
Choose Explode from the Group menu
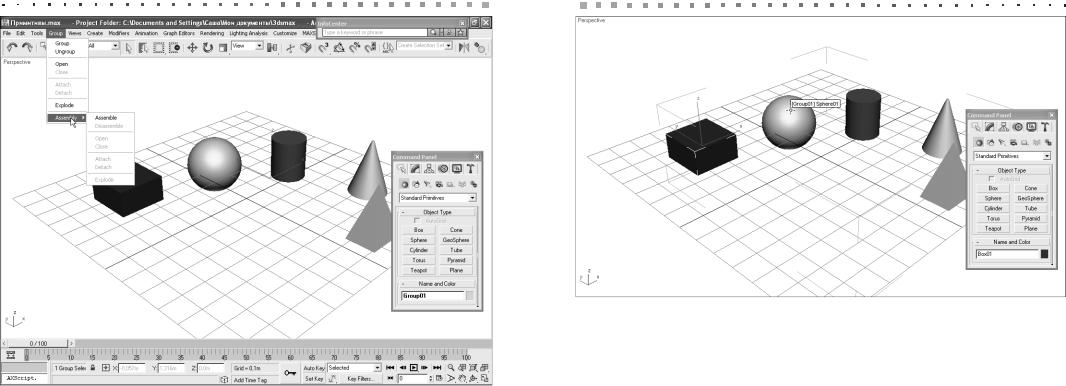[x=64, y=105]
